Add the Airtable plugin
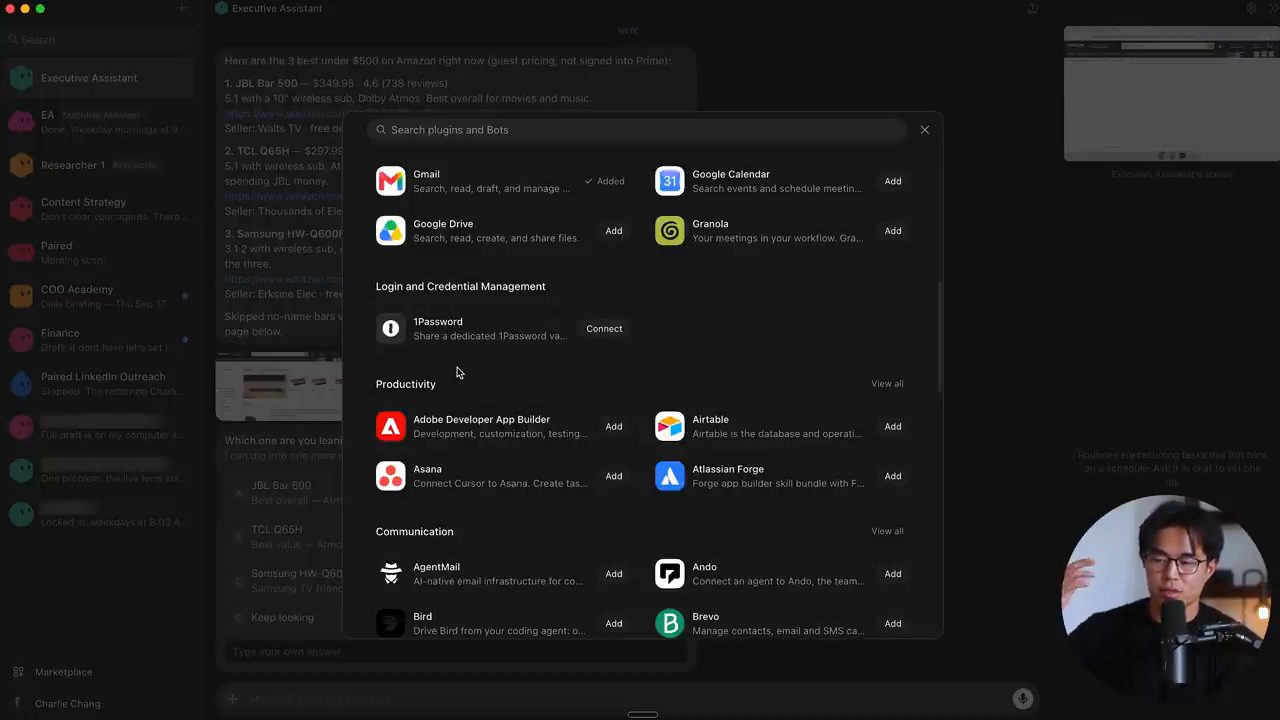Screen dimensions: 1280x720 pos(893,427)
